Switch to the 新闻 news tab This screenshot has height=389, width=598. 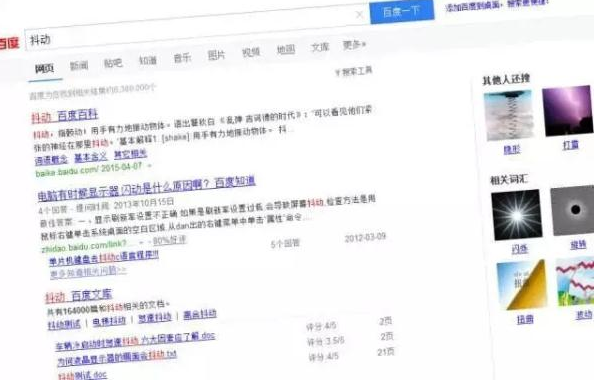[79, 66]
